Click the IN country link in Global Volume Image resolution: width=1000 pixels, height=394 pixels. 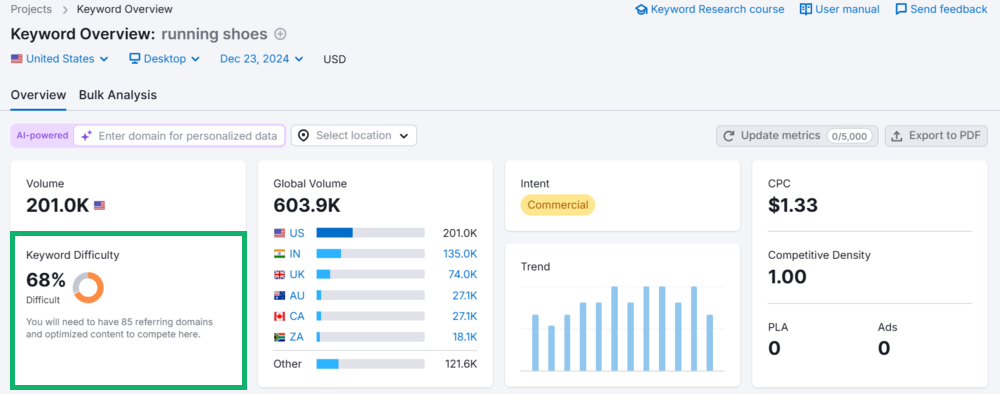click(295, 254)
